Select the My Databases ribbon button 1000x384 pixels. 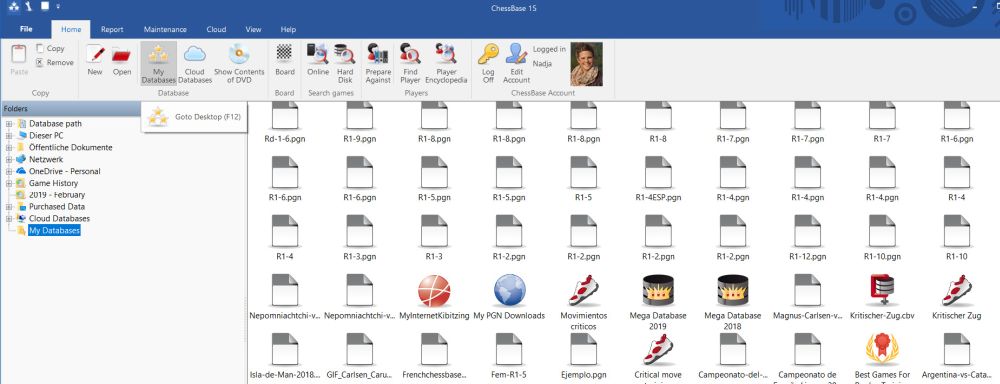[158, 64]
